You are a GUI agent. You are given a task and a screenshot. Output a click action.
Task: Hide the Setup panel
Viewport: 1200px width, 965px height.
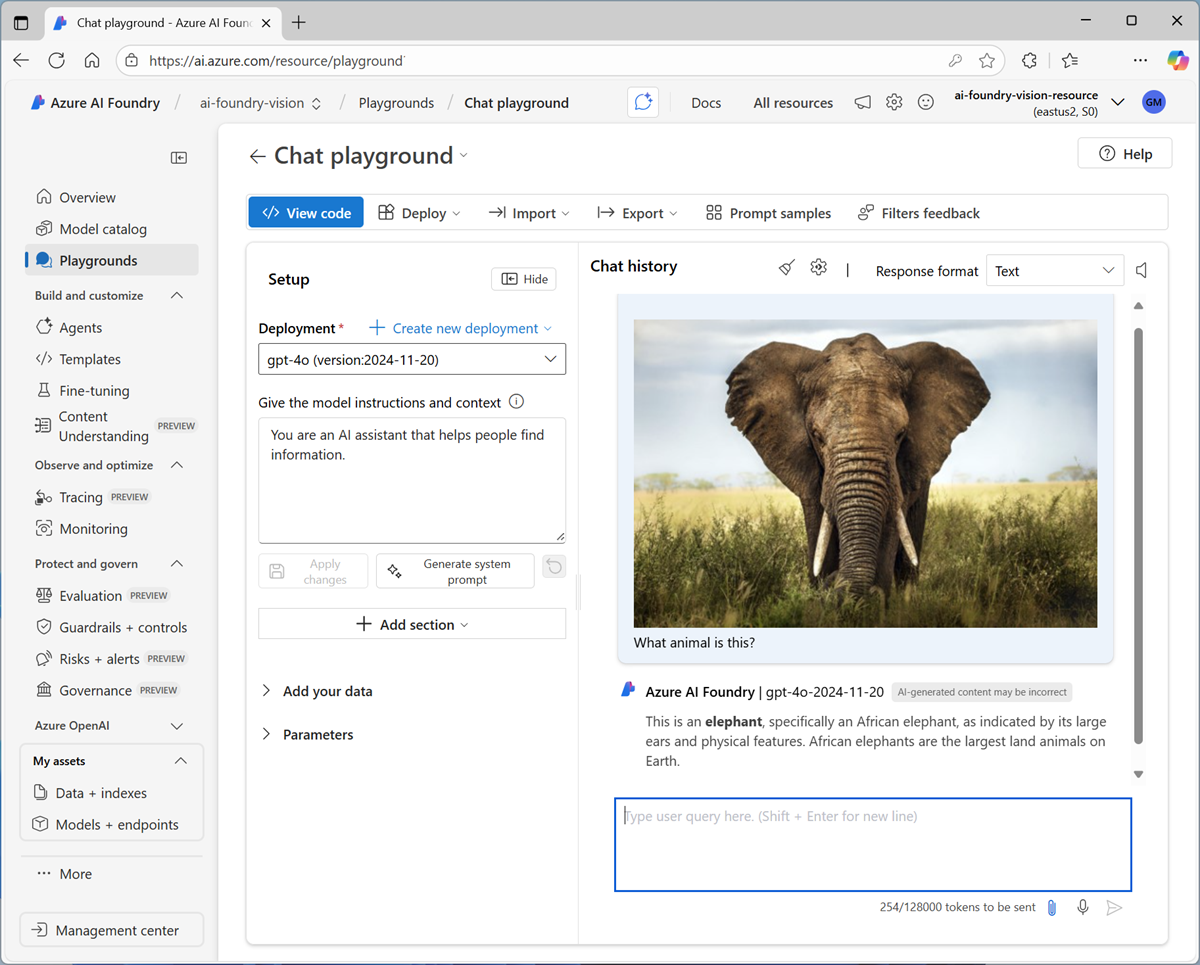[x=524, y=280]
